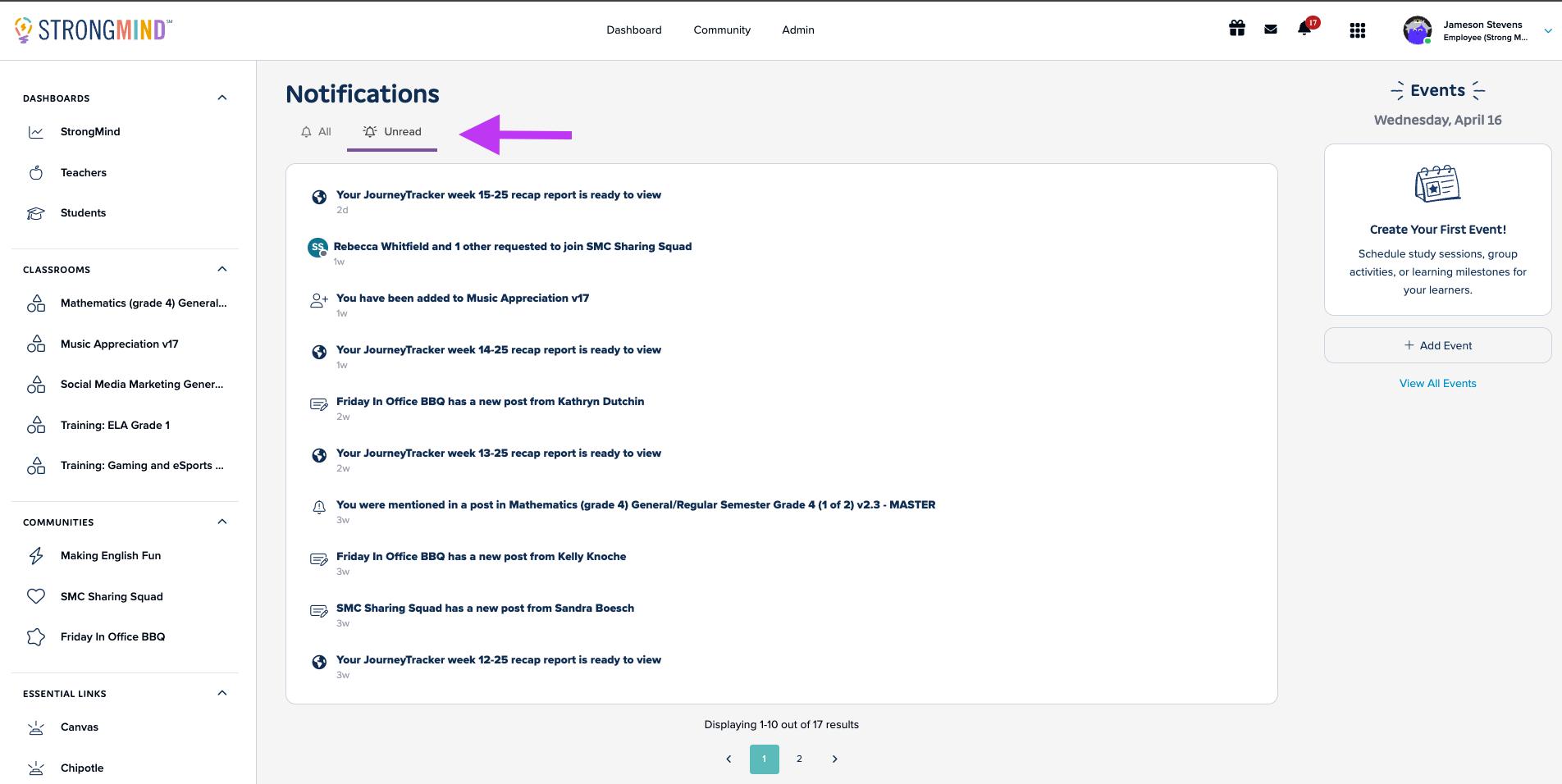
Task: Collapse the Dashboards sidebar section
Action: [222, 98]
